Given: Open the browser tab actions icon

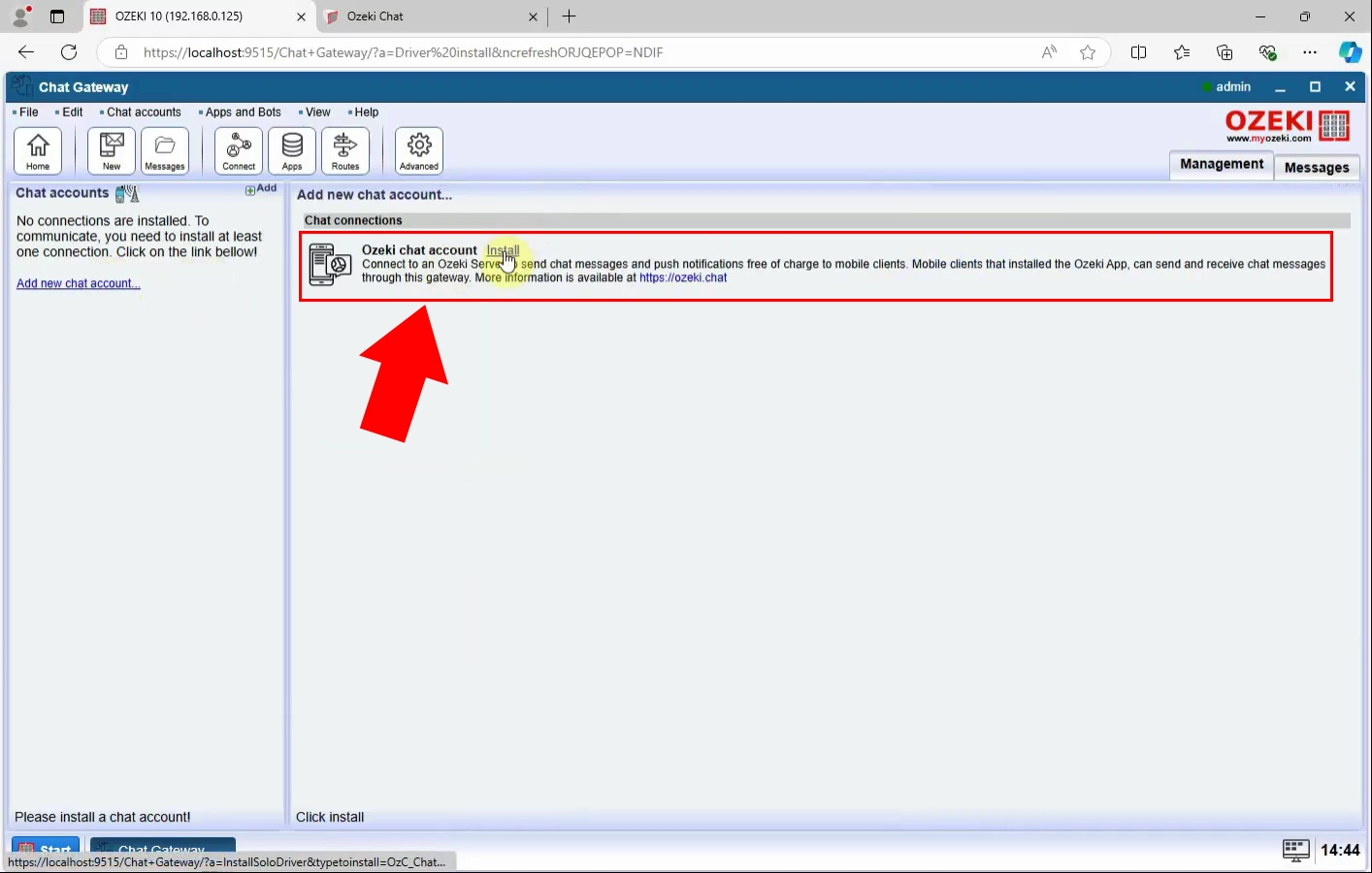Looking at the screenshot, I should point(57,16).
